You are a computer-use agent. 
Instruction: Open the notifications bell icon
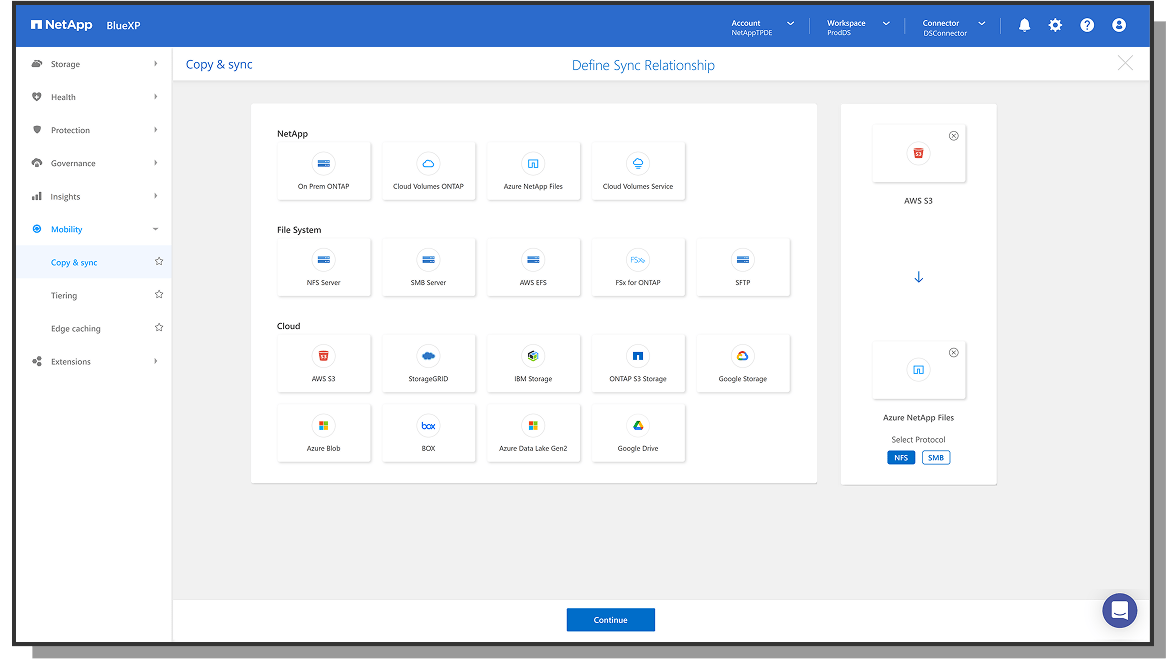click(x=1024, y=25)
